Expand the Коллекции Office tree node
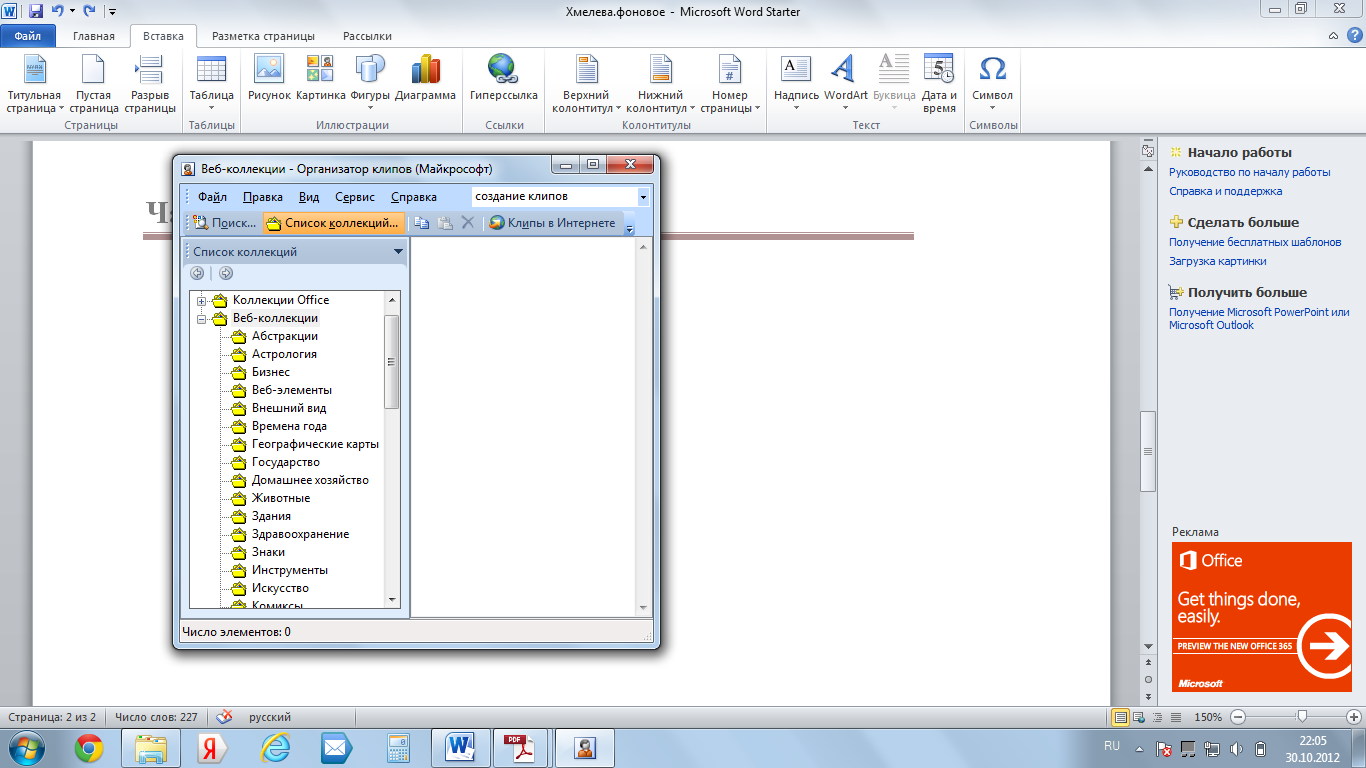Image resolution: width=1366 pixels, height=768 pixels. [x=201, y=300]
